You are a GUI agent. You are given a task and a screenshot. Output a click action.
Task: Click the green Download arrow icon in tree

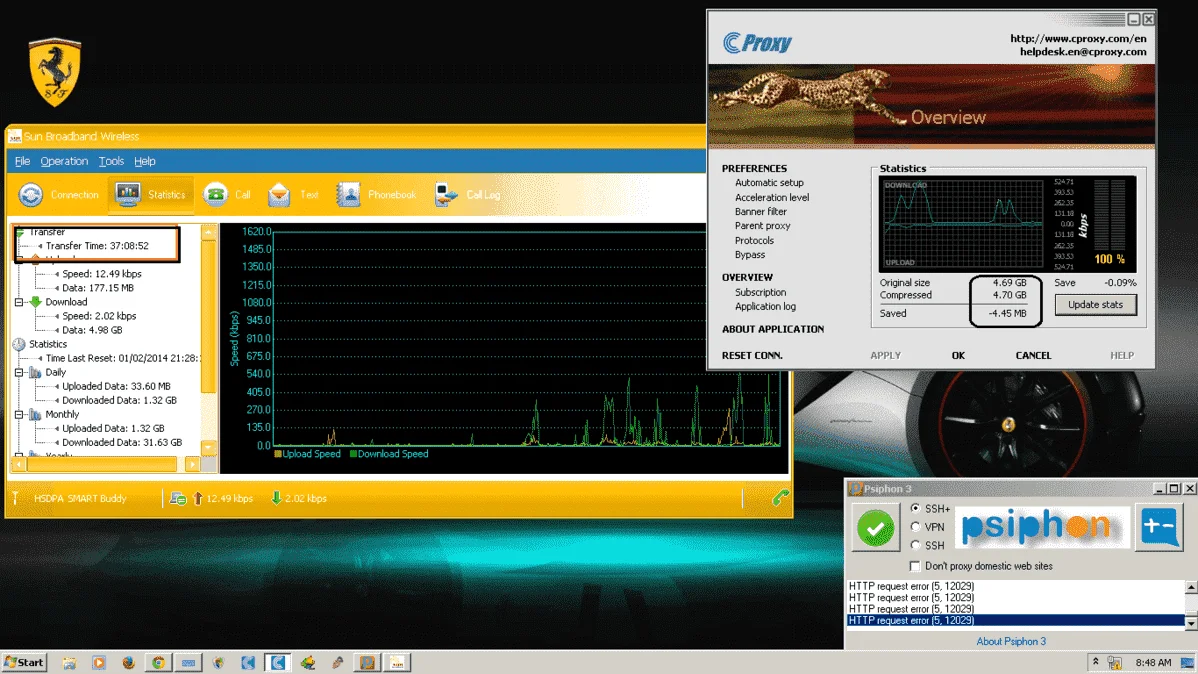35,302
